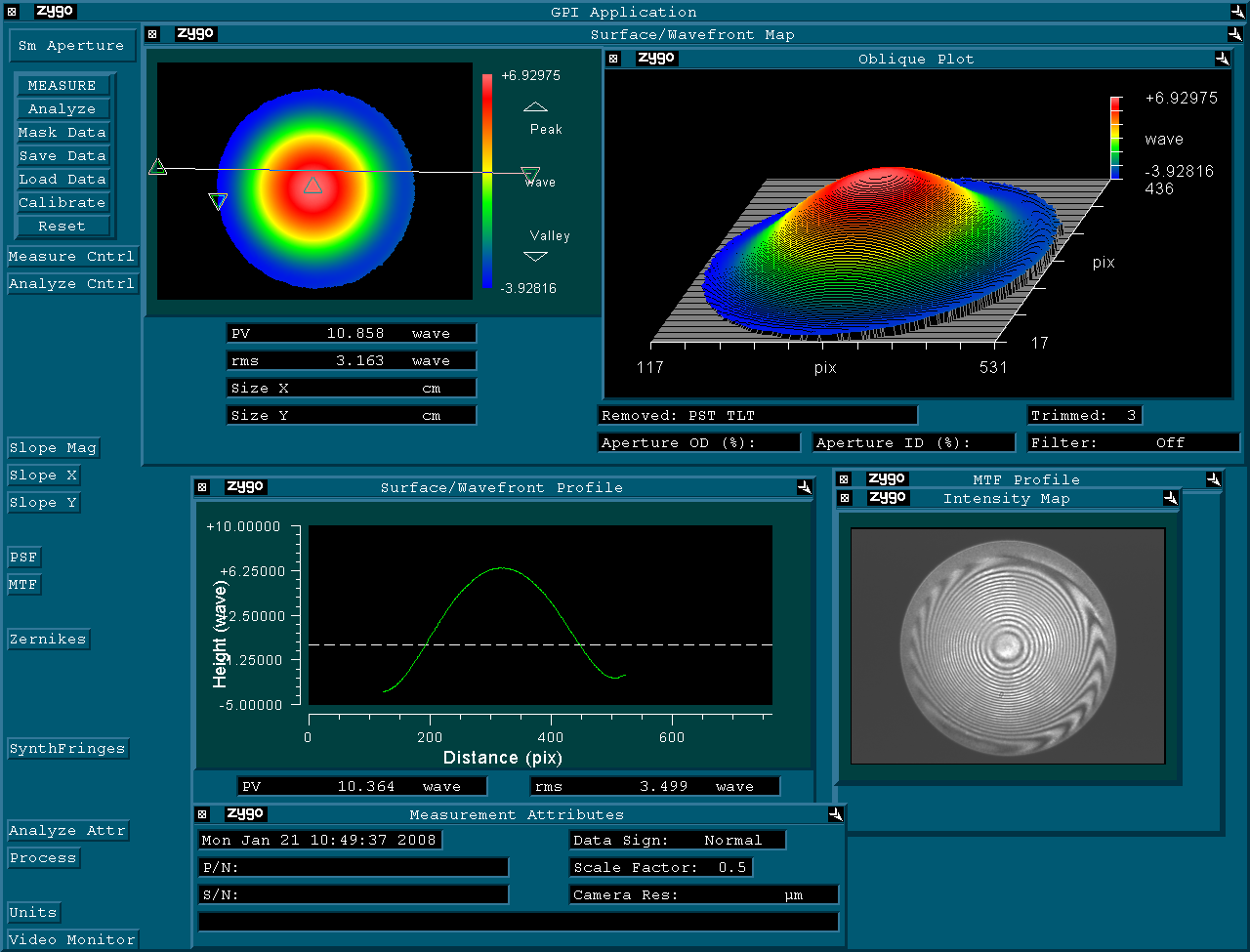Expand the Measure Cntrl panel
Image resolution: width=1250 pixels, height=952 pixels.
click(x=71, y=256)
